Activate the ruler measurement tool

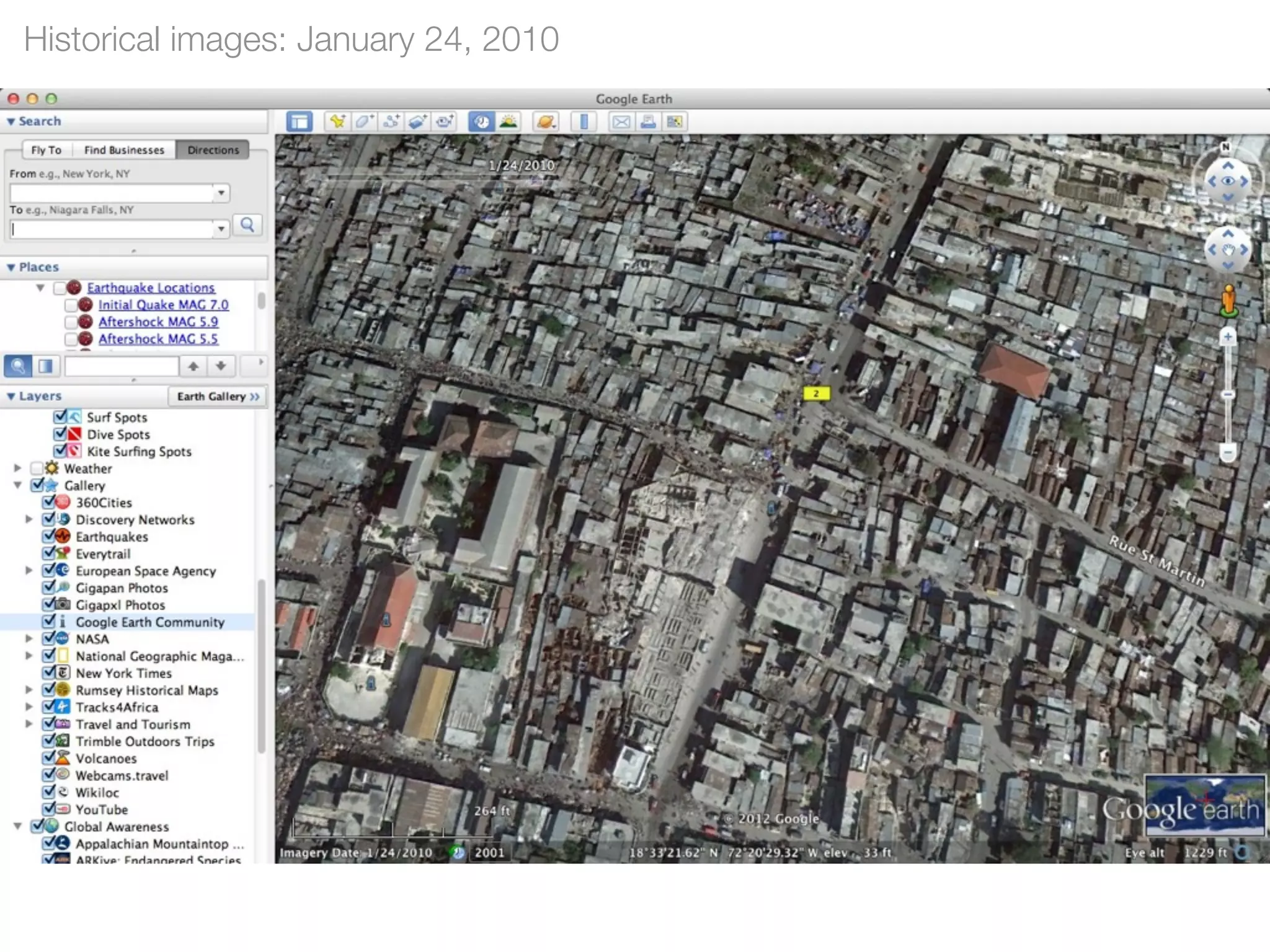point(584,121)
